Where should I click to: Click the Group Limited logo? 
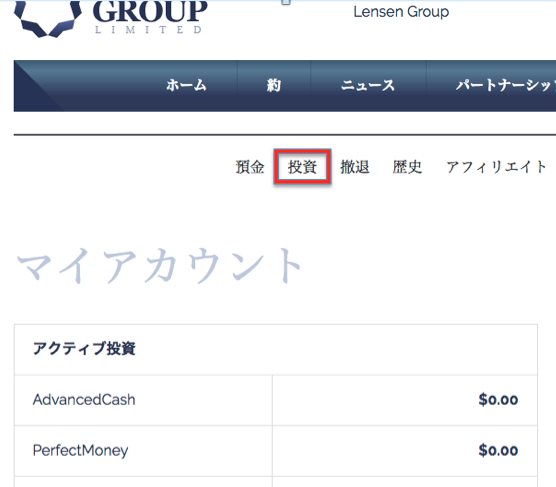point(111,18)
